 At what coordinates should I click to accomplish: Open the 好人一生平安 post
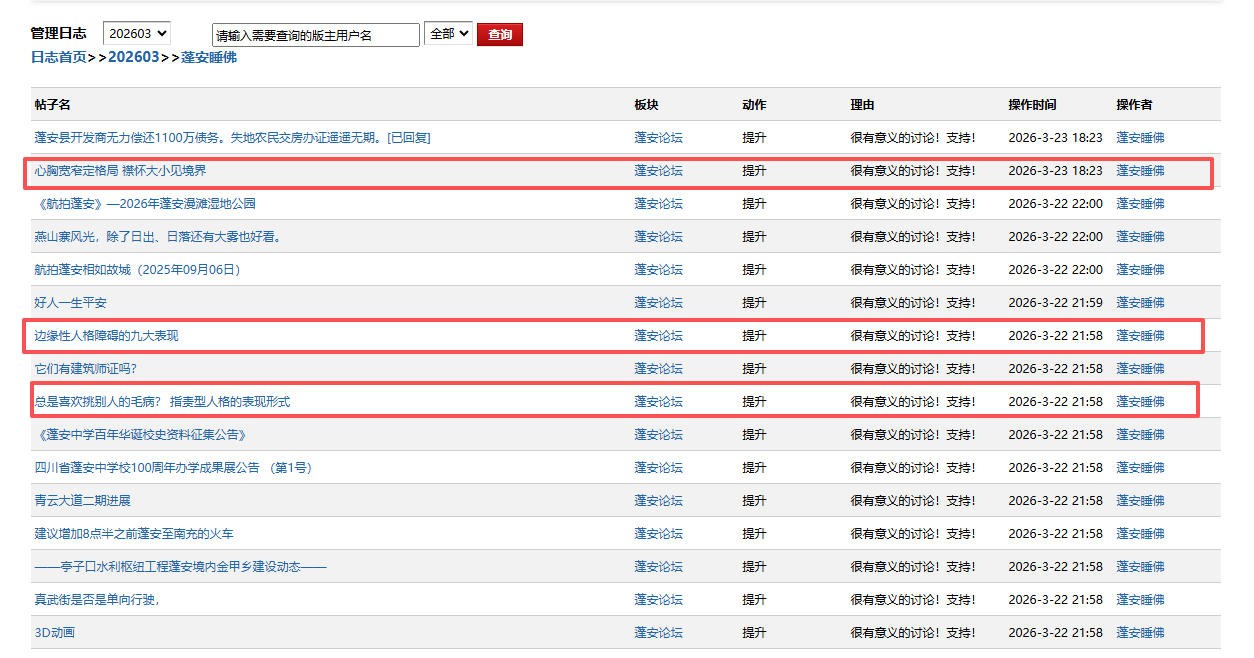pyautogui.click(x=70, y=303)
